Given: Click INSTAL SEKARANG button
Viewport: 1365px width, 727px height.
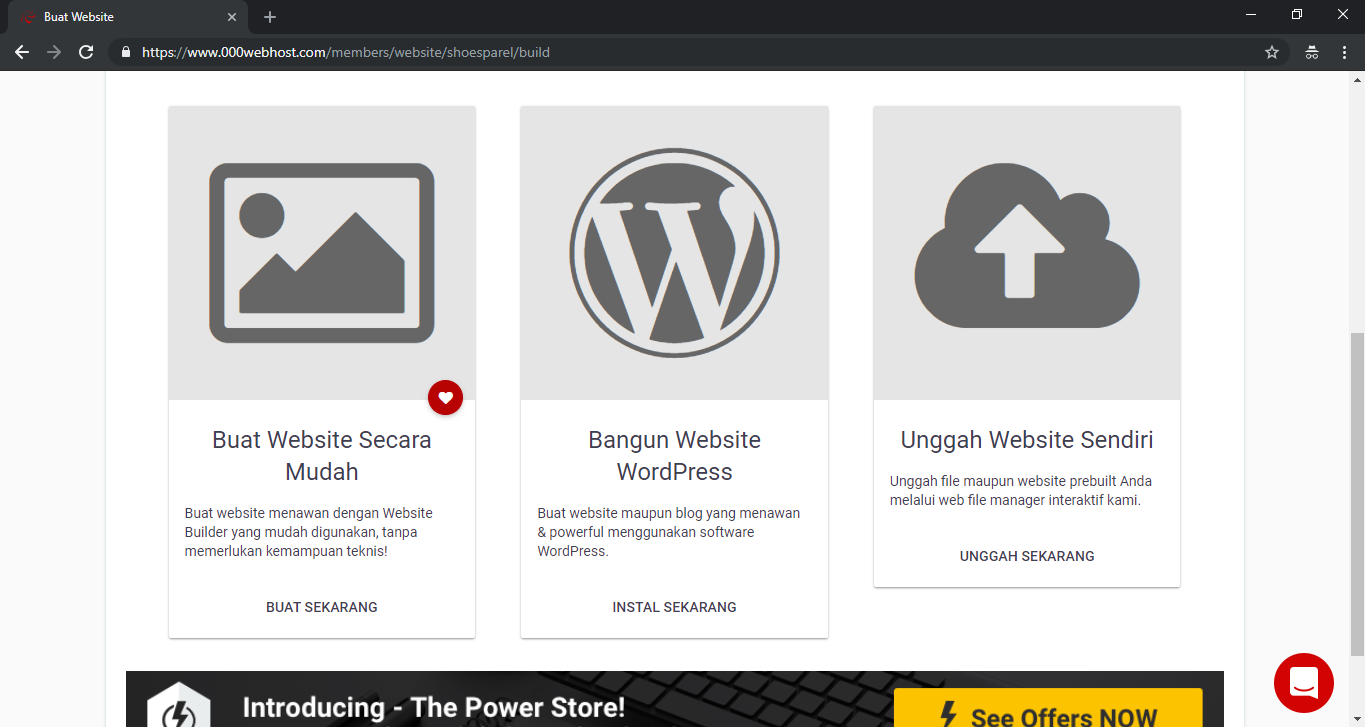Looking at the screenshot, I should click(675, 607).
